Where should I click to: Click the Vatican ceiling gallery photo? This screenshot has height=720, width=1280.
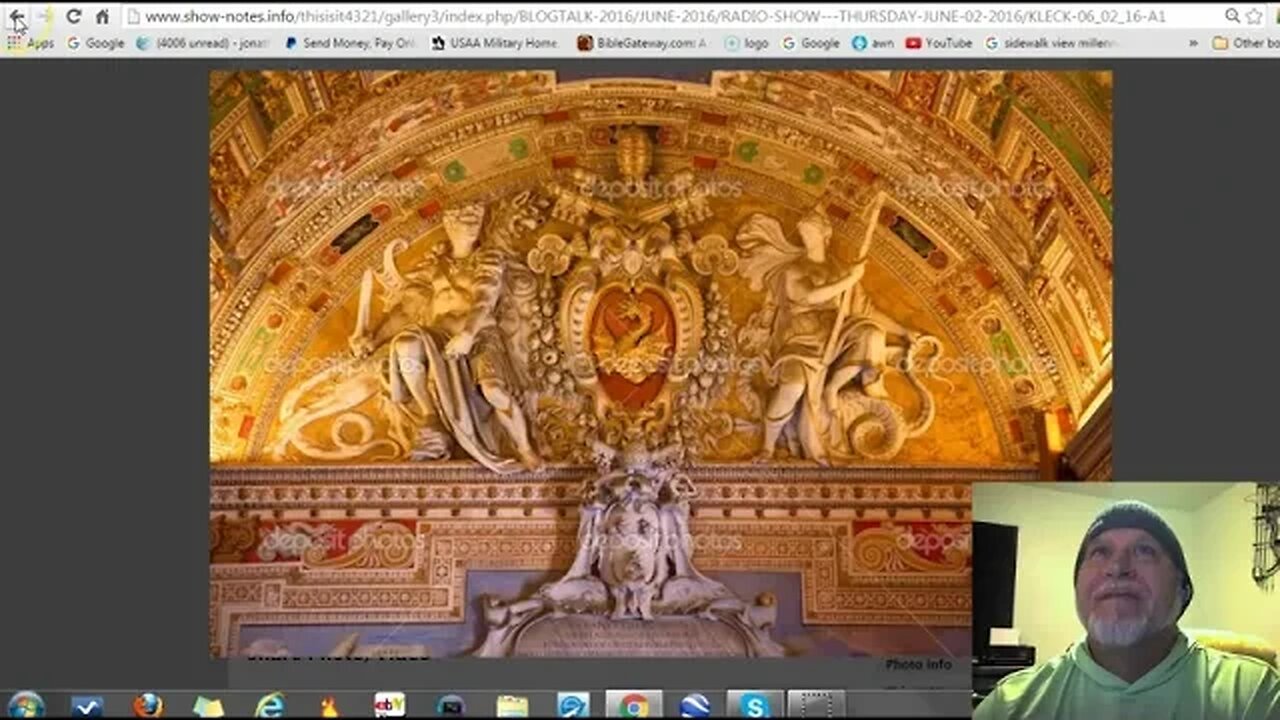coord(660,363)
